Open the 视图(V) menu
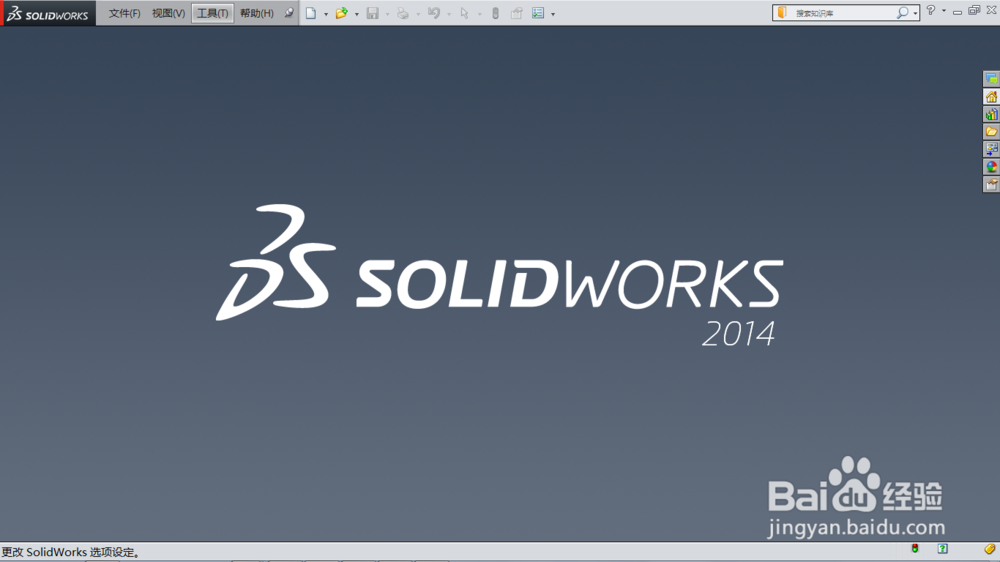The width and height of the screenshot is (1000, 562). tap(168, 13)
